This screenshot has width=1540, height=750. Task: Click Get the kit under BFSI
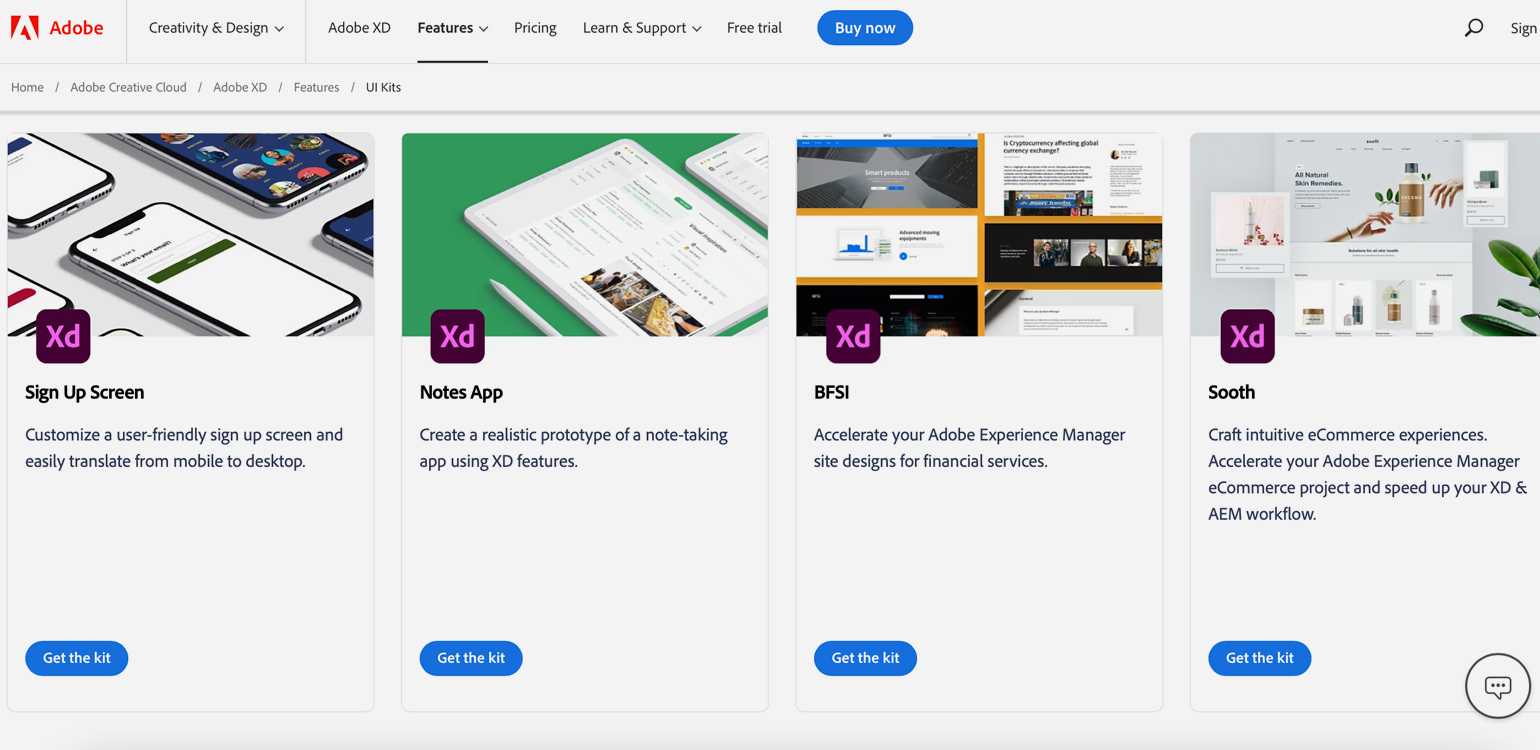click(x=865, y=658)
